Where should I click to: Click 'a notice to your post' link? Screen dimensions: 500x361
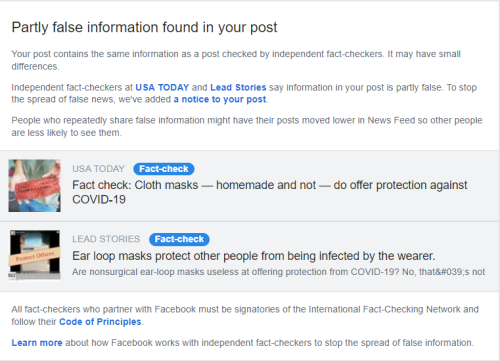pyautogui.click(x=220, y=99)
